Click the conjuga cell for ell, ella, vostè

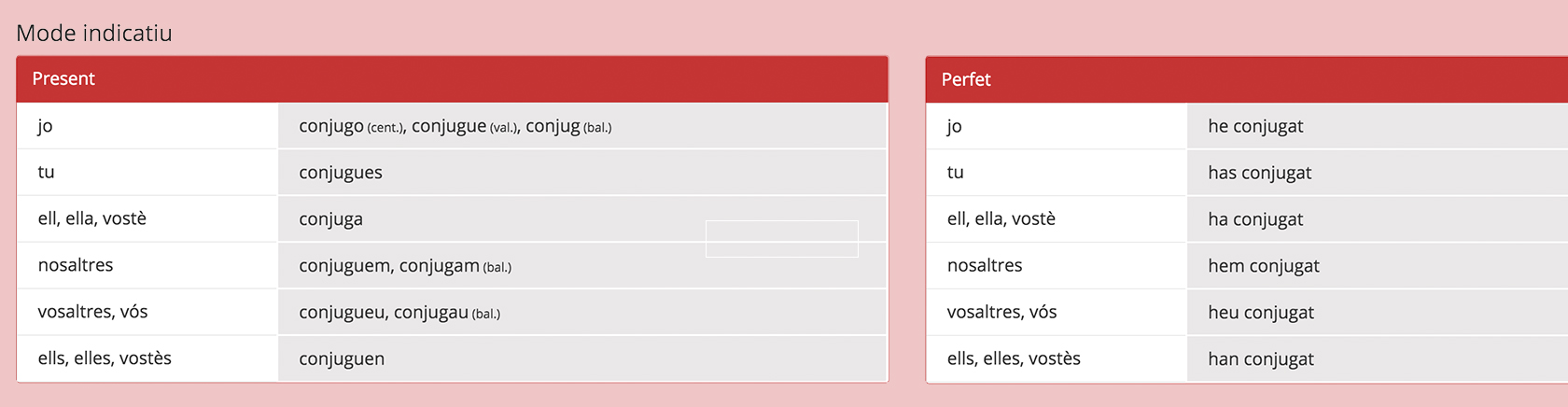click(x=331, y=219)
